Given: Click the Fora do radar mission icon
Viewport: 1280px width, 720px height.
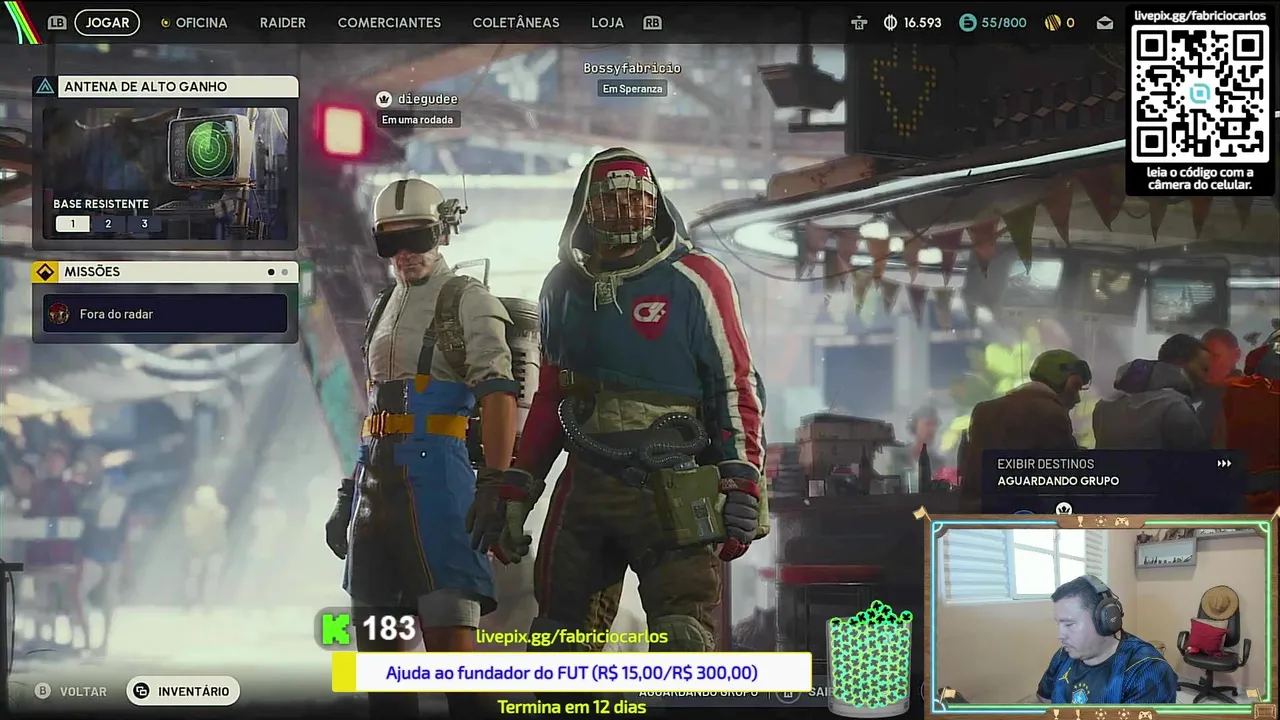Looking at the screenshot, I should 59,314.
